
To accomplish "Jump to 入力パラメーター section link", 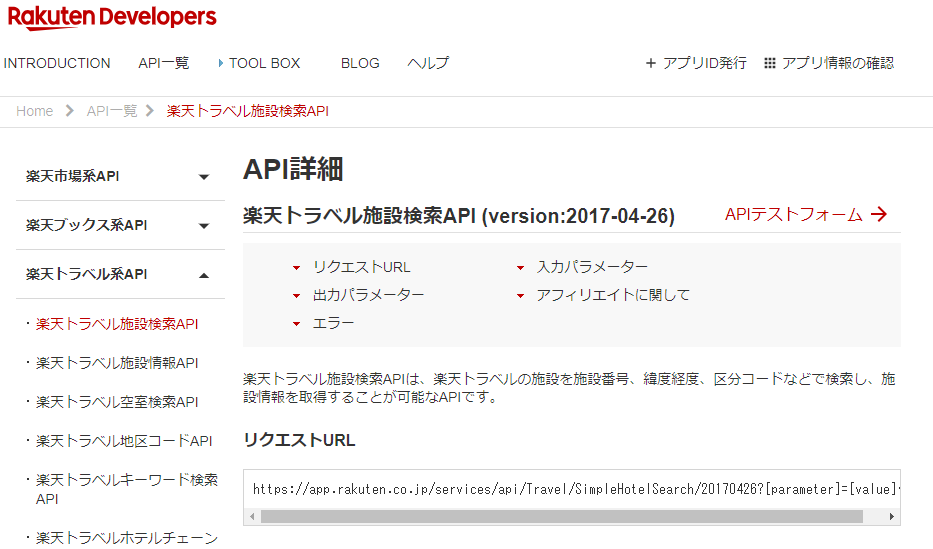I will (x=592, y=267).
